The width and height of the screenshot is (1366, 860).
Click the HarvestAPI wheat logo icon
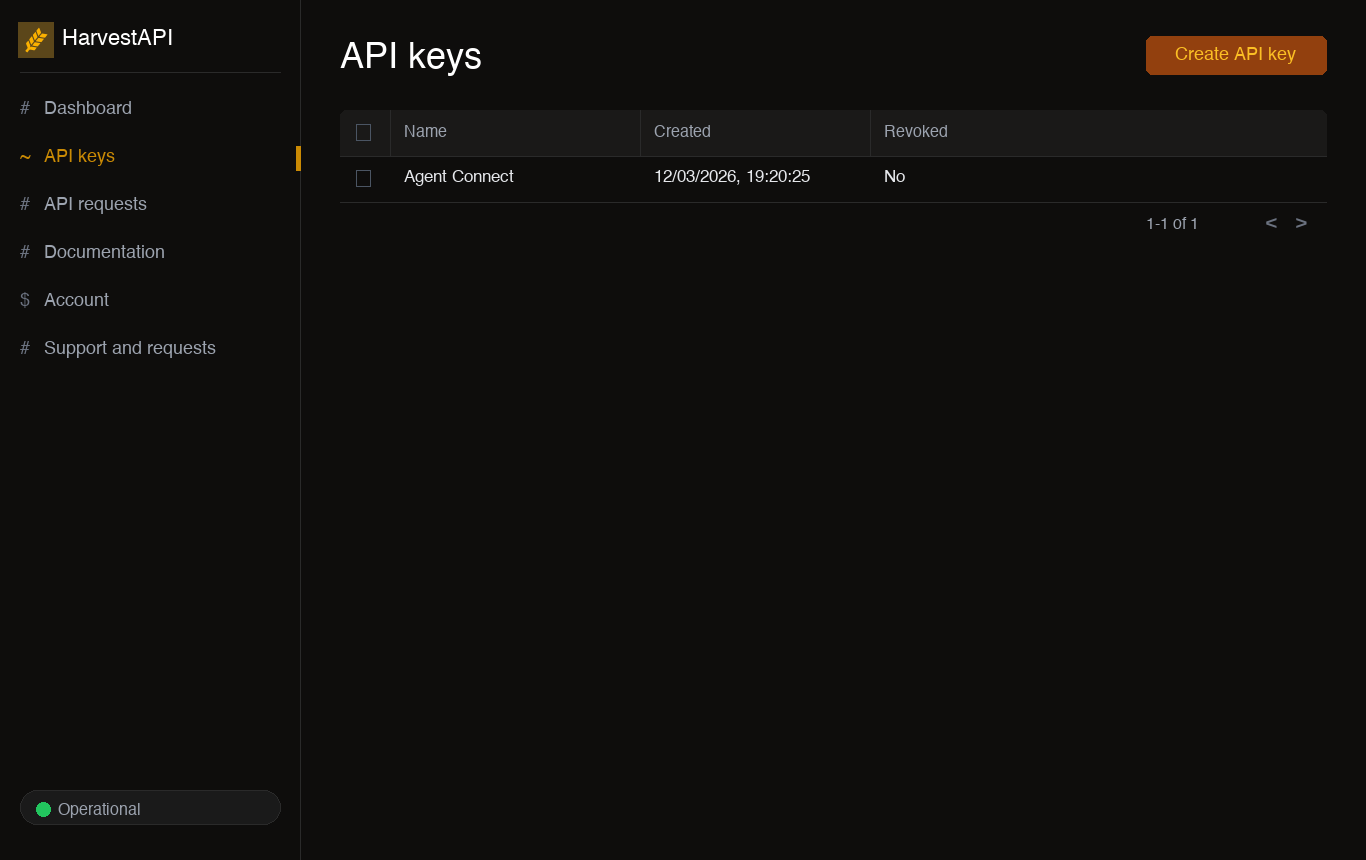click(x=36, y=40)
